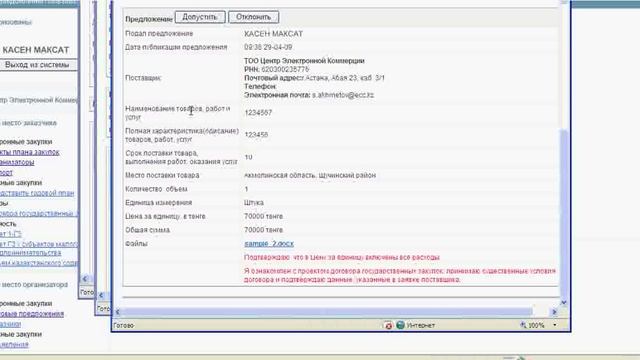
Task: Click 'КАСЕН МАКСАТ' user name in background page
Action: (36, 50)
